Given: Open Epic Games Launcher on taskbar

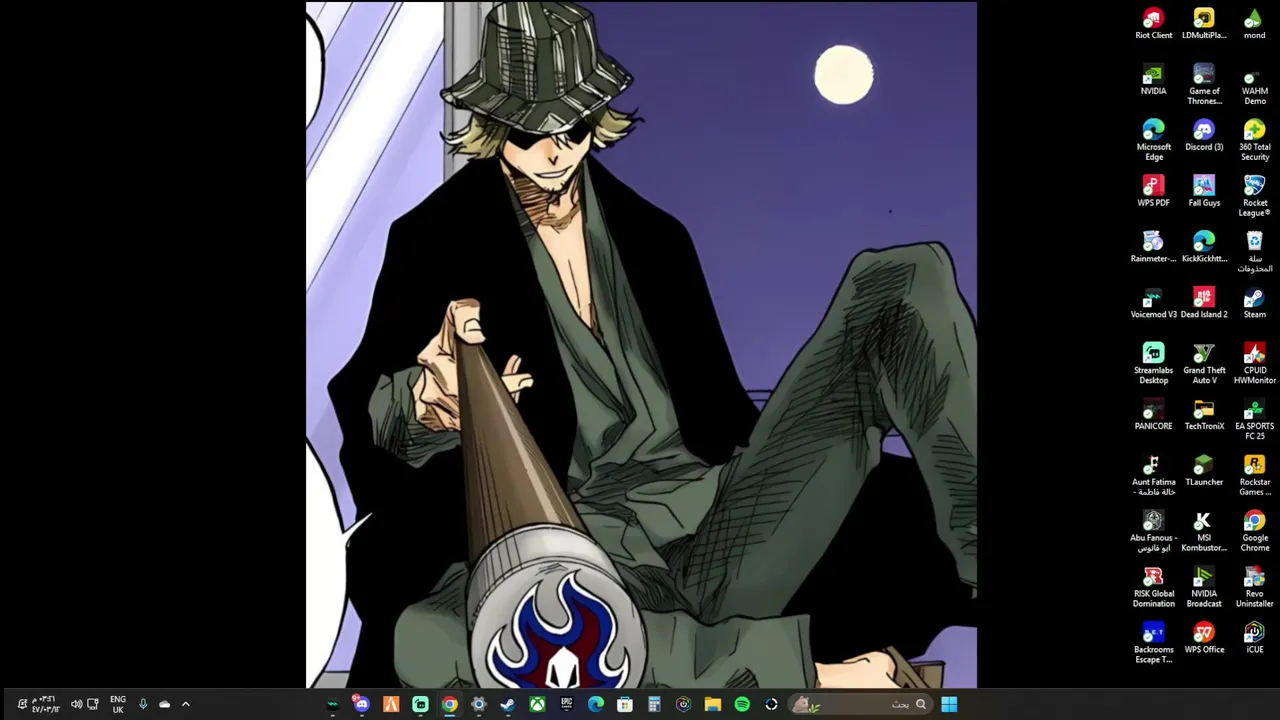Looking at the screenshot, I should click(x=566, y=704).
